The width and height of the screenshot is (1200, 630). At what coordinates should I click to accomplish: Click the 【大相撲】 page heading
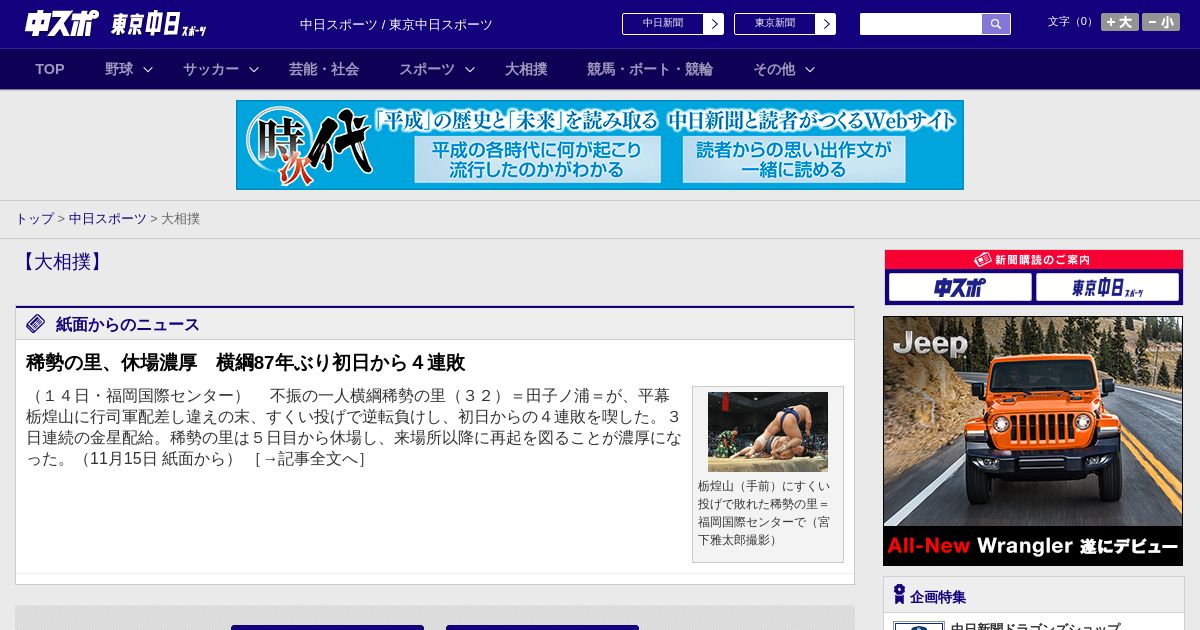(62, 262)
